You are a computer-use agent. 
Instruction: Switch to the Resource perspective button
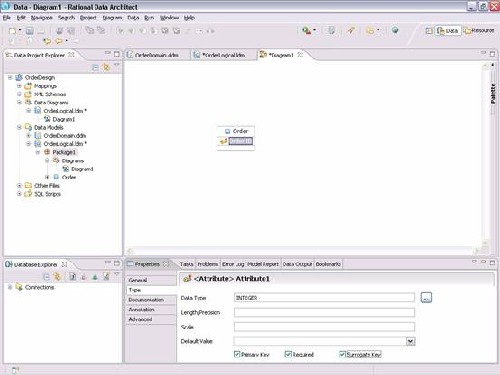479,31
